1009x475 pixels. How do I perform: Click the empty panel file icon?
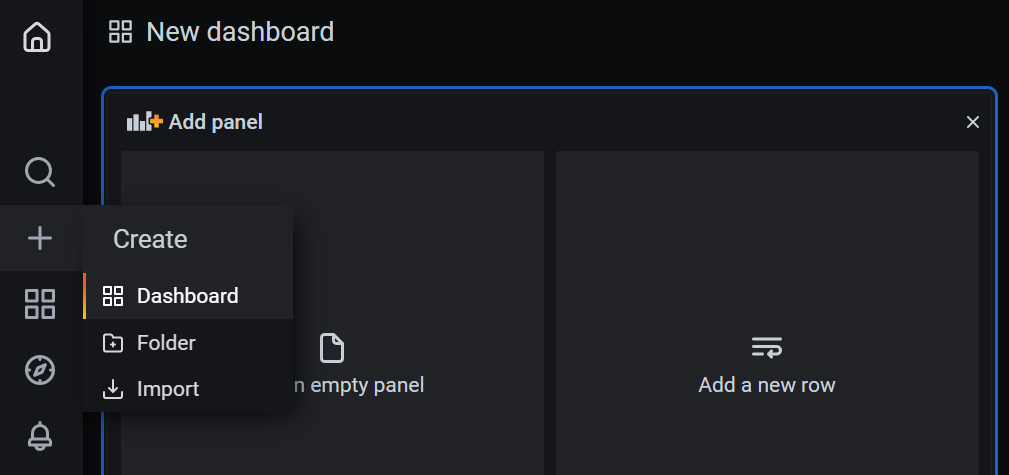[331, 348]
